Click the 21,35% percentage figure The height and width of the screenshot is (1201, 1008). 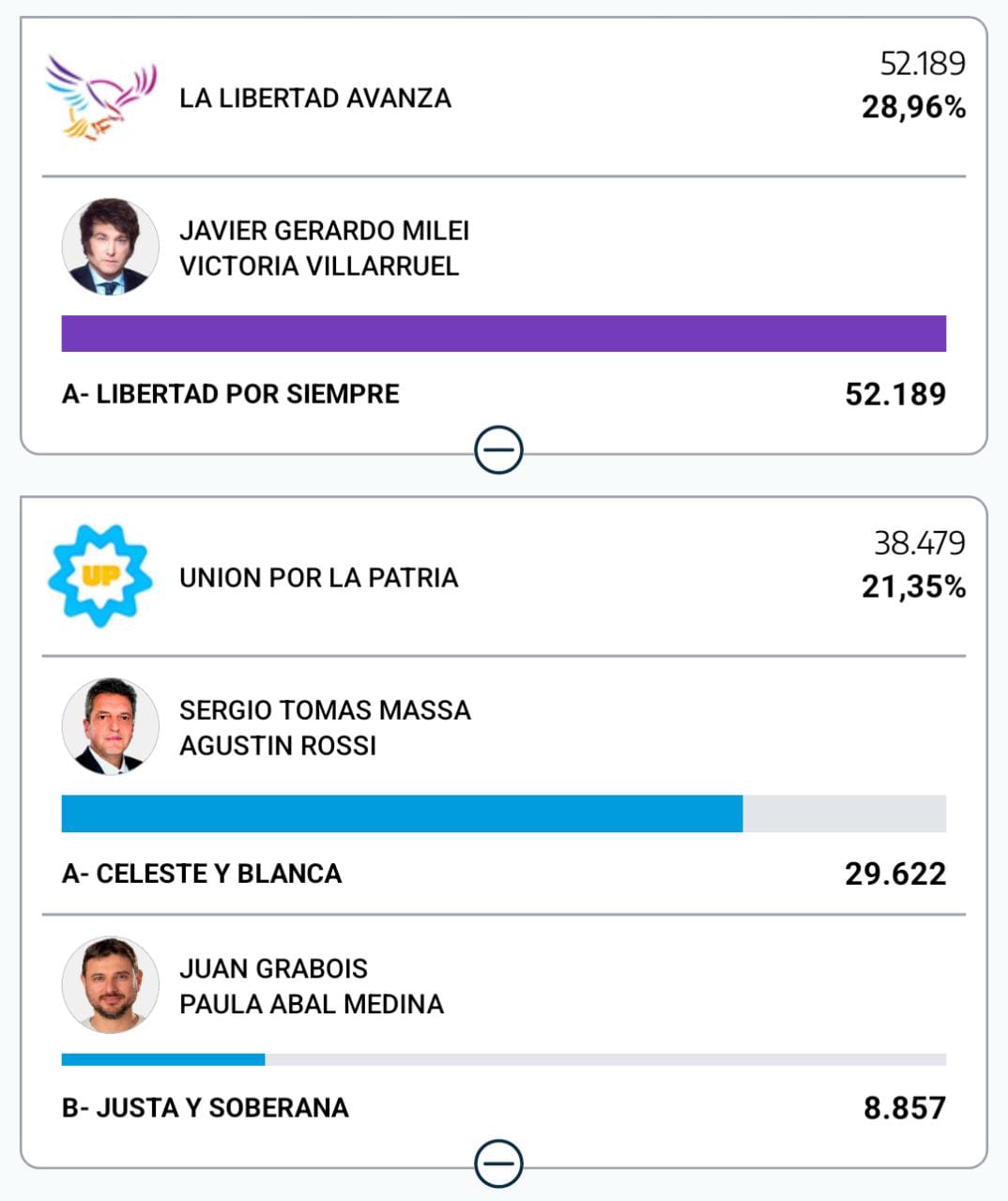913,587
